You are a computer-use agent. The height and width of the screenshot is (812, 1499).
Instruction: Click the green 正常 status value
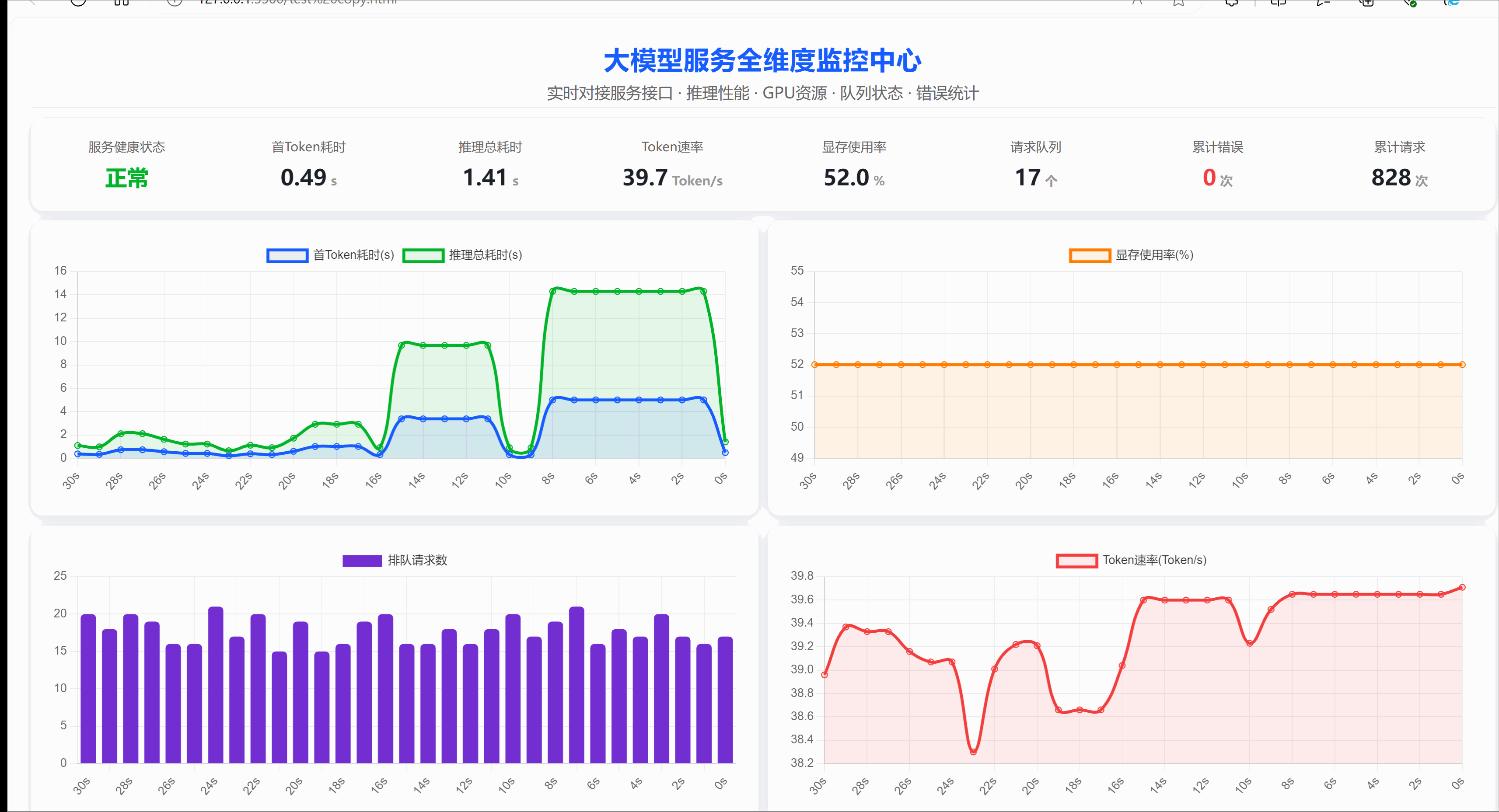[127, 178]
